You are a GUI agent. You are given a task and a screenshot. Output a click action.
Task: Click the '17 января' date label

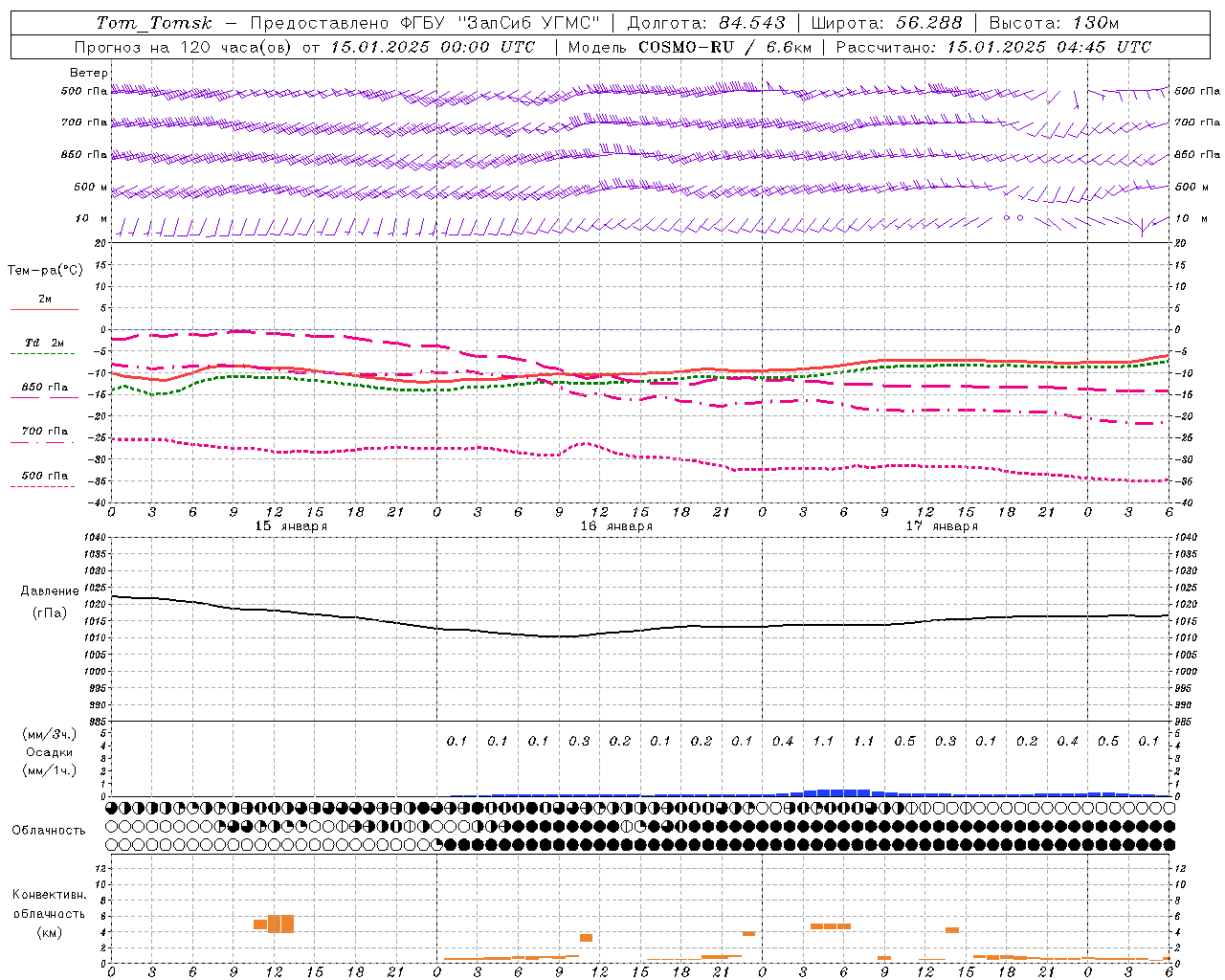pyautogui.click(x=942, y=526)
